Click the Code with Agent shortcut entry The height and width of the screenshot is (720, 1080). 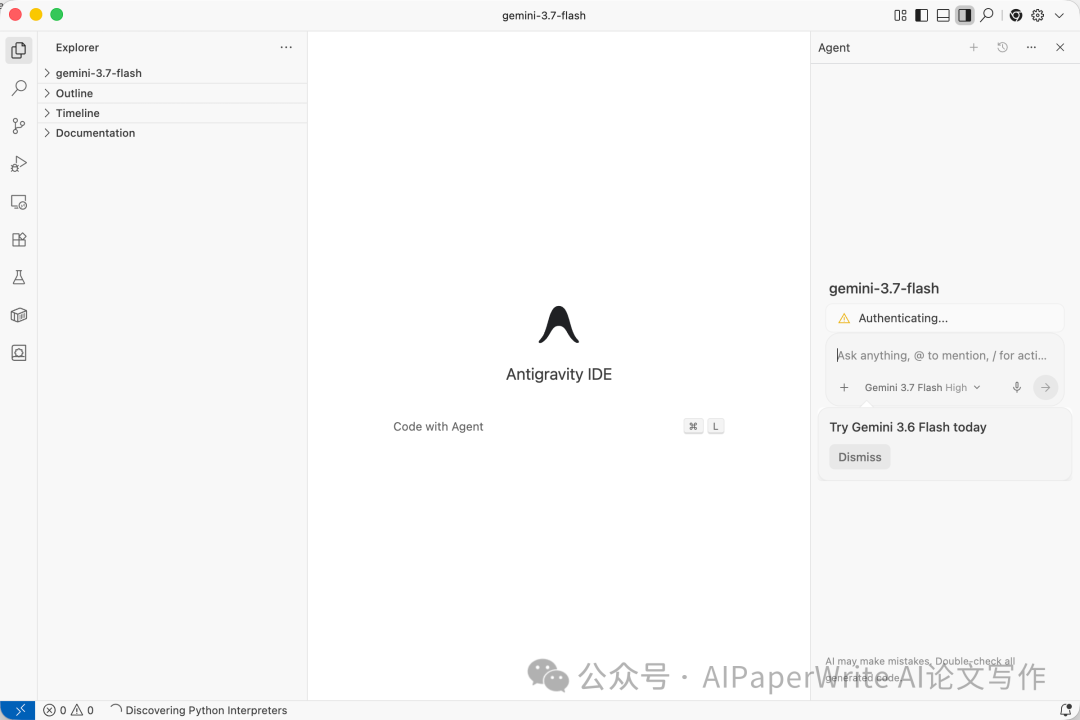559,426
